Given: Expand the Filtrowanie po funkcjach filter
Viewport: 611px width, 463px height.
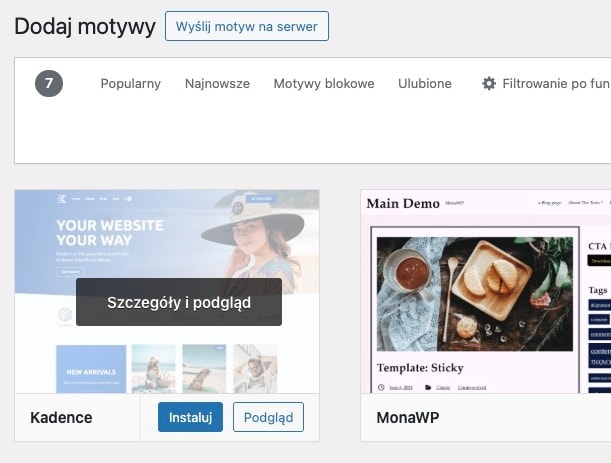Looking at the screenshot, I should coord(546,83).
